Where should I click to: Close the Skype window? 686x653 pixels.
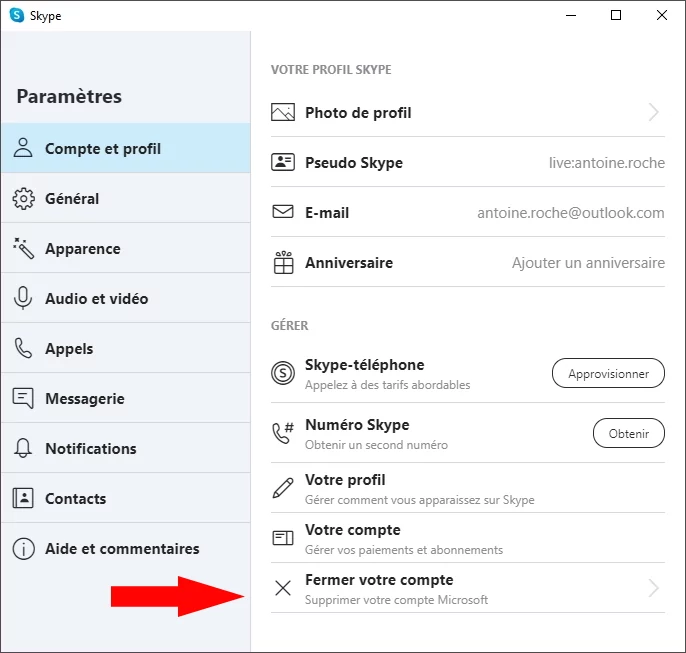pos(662,15)
